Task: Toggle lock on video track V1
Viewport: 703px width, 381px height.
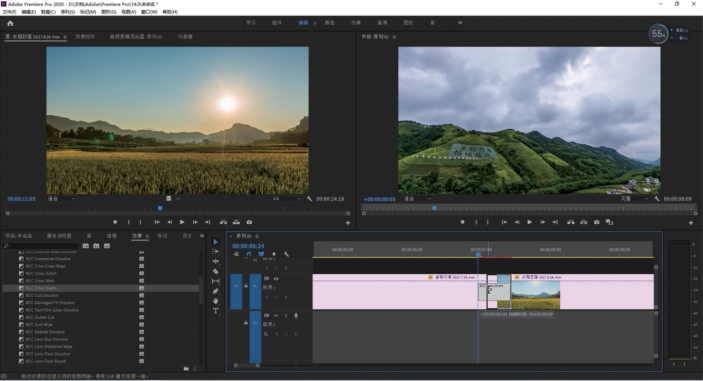Action: click(x=246, y=286)
